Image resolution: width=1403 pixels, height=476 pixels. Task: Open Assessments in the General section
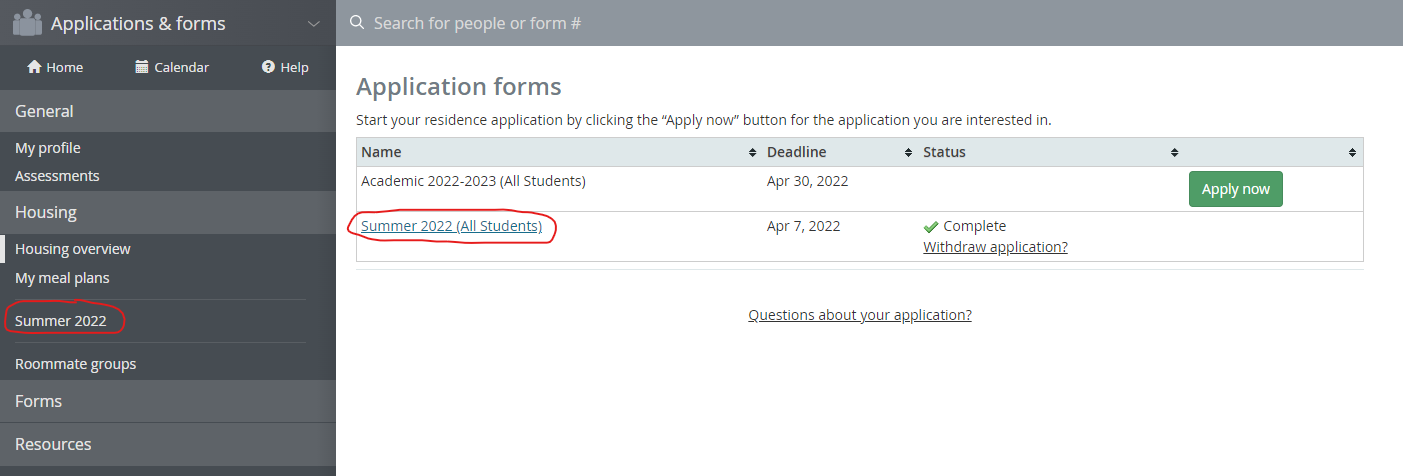(57, 176)
